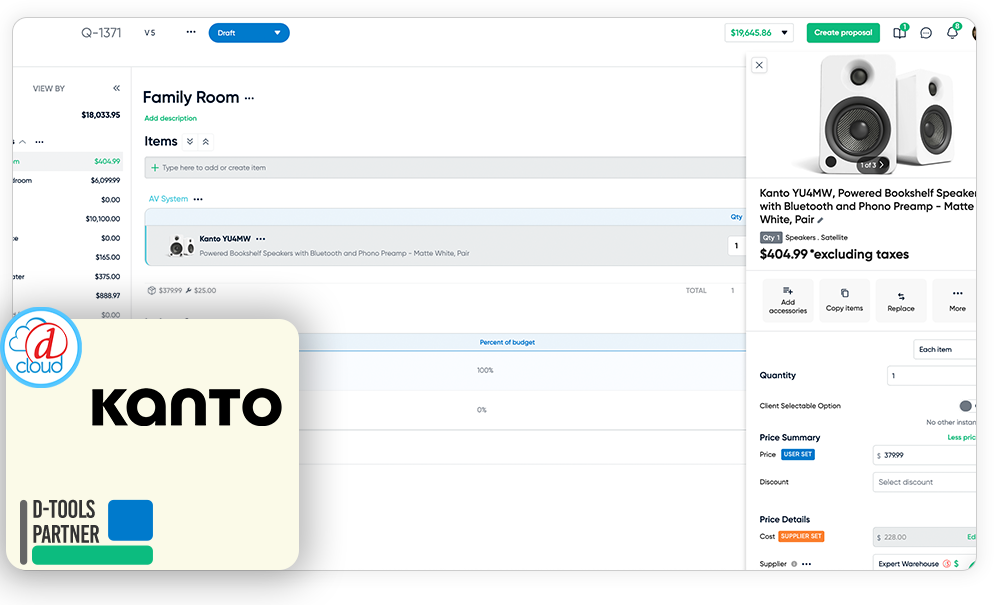
Task: Open the Each item dropdown
Action: pyautogui.click(x=945, y=349)
